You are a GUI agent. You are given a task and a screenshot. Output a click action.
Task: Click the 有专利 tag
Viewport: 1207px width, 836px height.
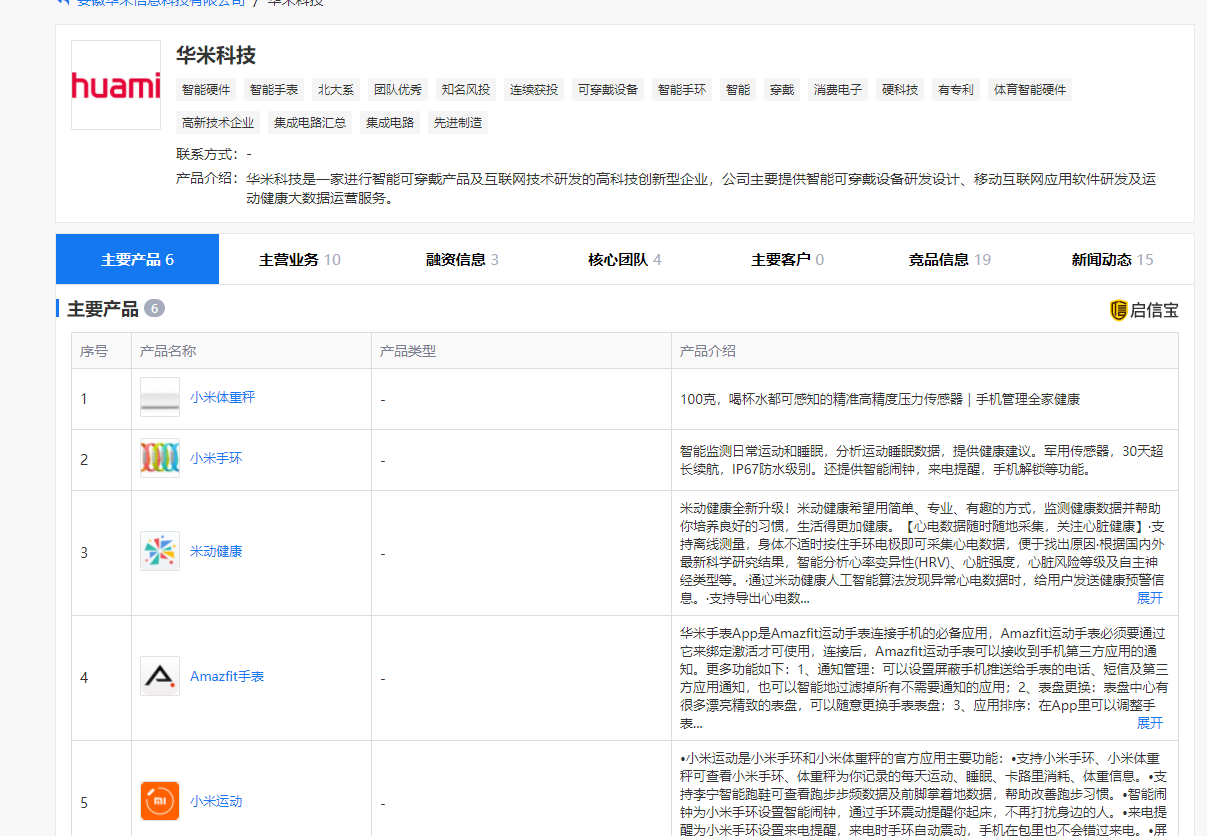956,89
